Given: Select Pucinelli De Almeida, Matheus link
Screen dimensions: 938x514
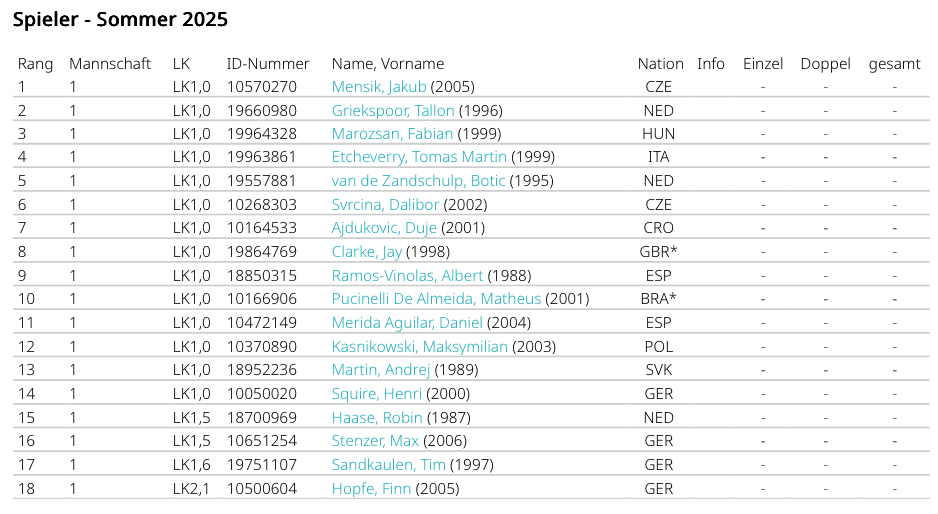Looking at the screenshot, I should [436, 299].
